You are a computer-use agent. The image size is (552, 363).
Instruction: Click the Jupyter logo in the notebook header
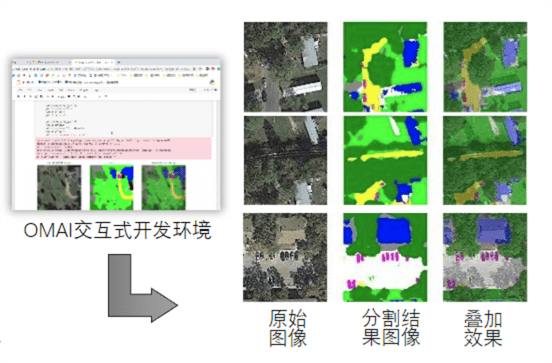point(19,82)
